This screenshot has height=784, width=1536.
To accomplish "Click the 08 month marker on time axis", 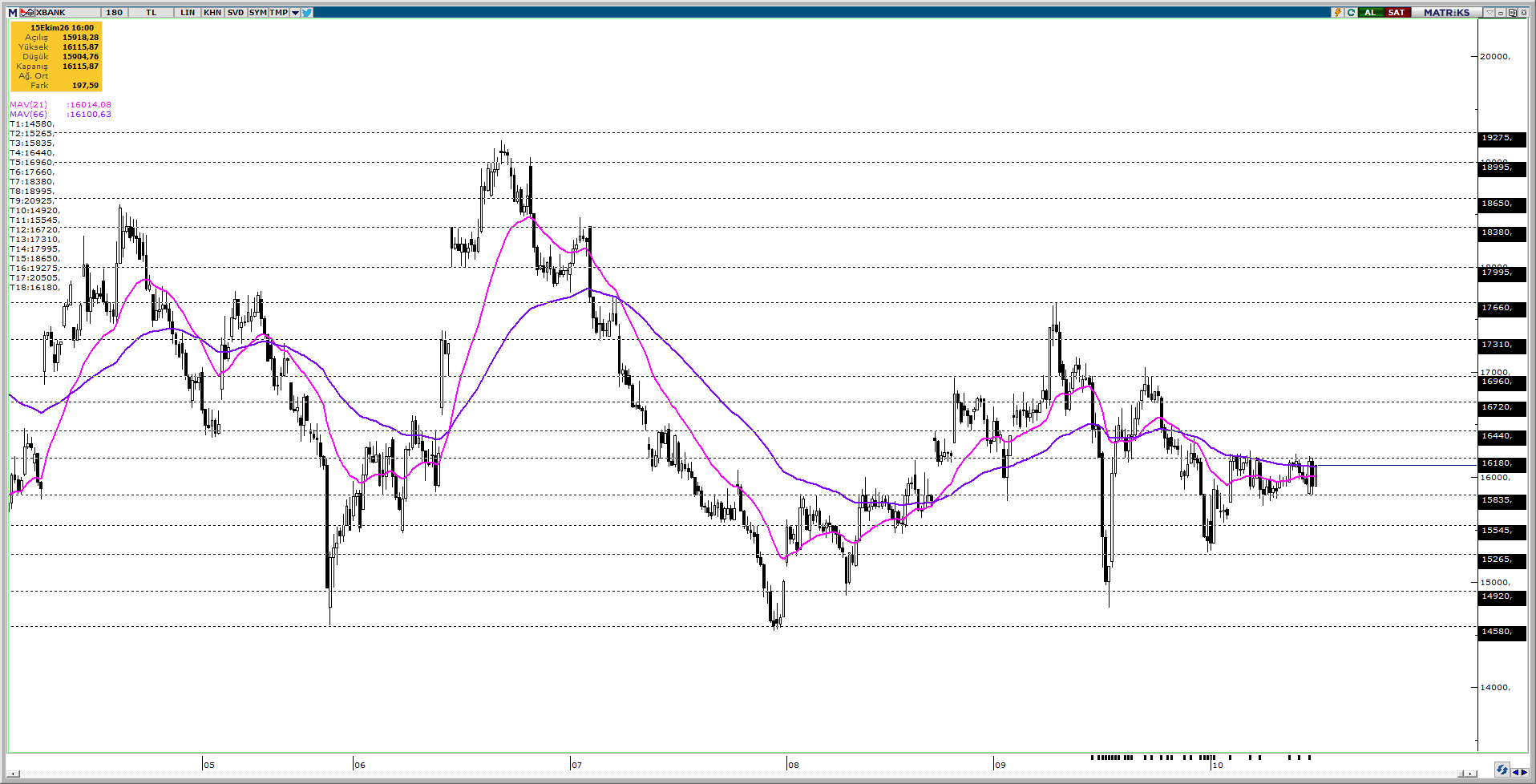I will 793,765.
